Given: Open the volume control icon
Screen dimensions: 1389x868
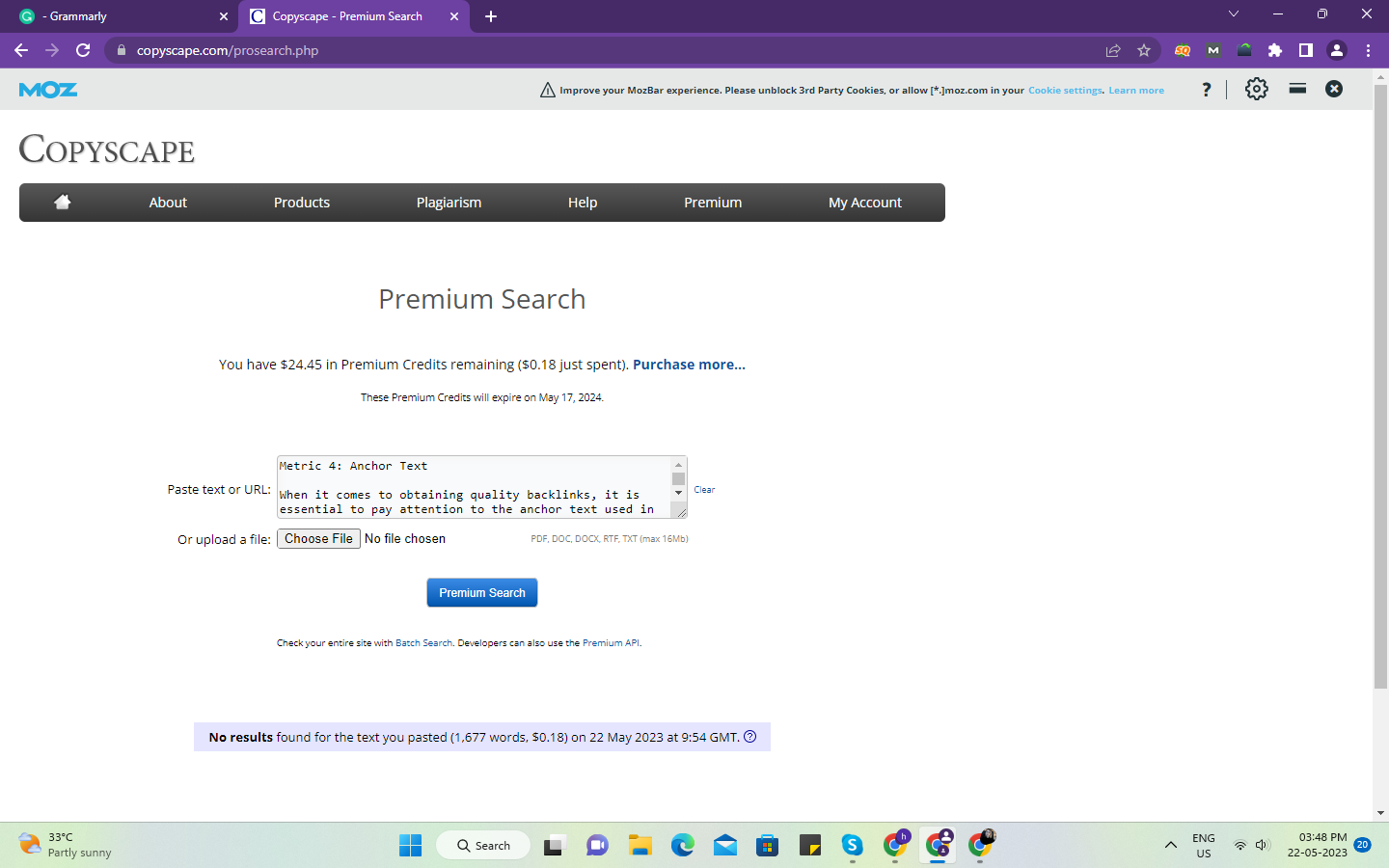Looking at the screenshot, I should pyautogui.click(x=1262, y=846).
